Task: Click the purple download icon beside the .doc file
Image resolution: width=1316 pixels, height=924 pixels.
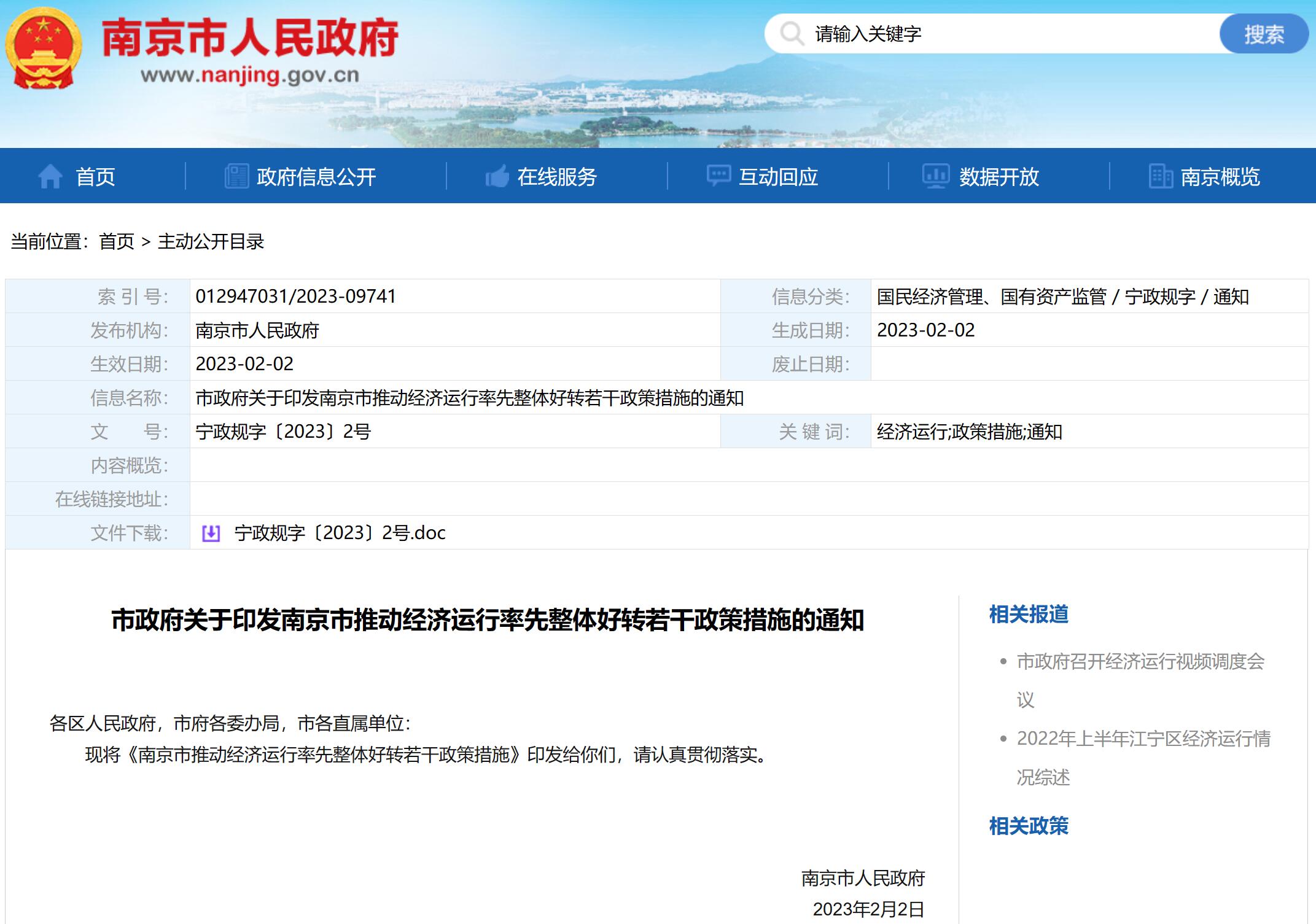Action: point(211,533)
